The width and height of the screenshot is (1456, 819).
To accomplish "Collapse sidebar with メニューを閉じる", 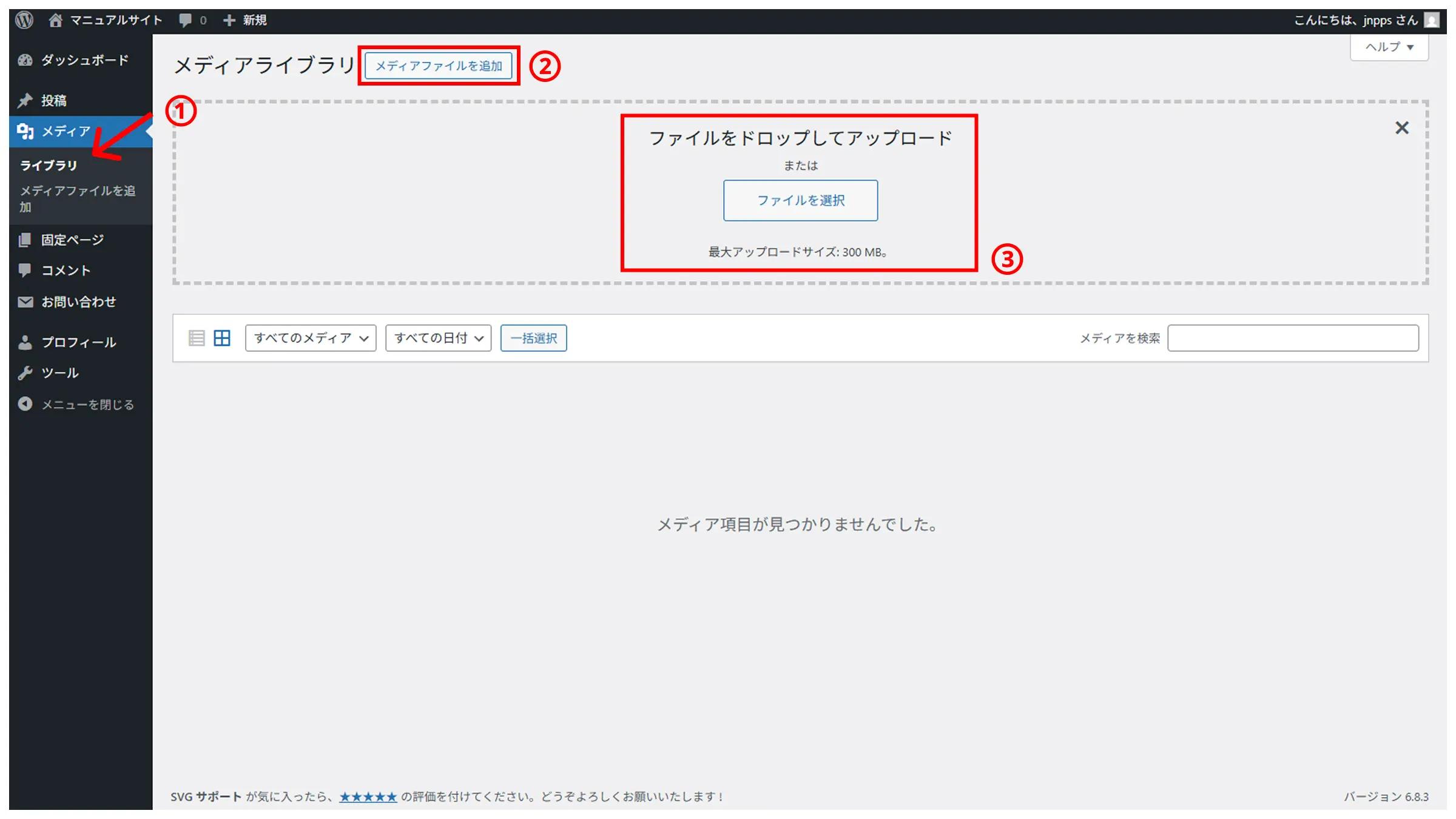I will click(x=87, y=405).
